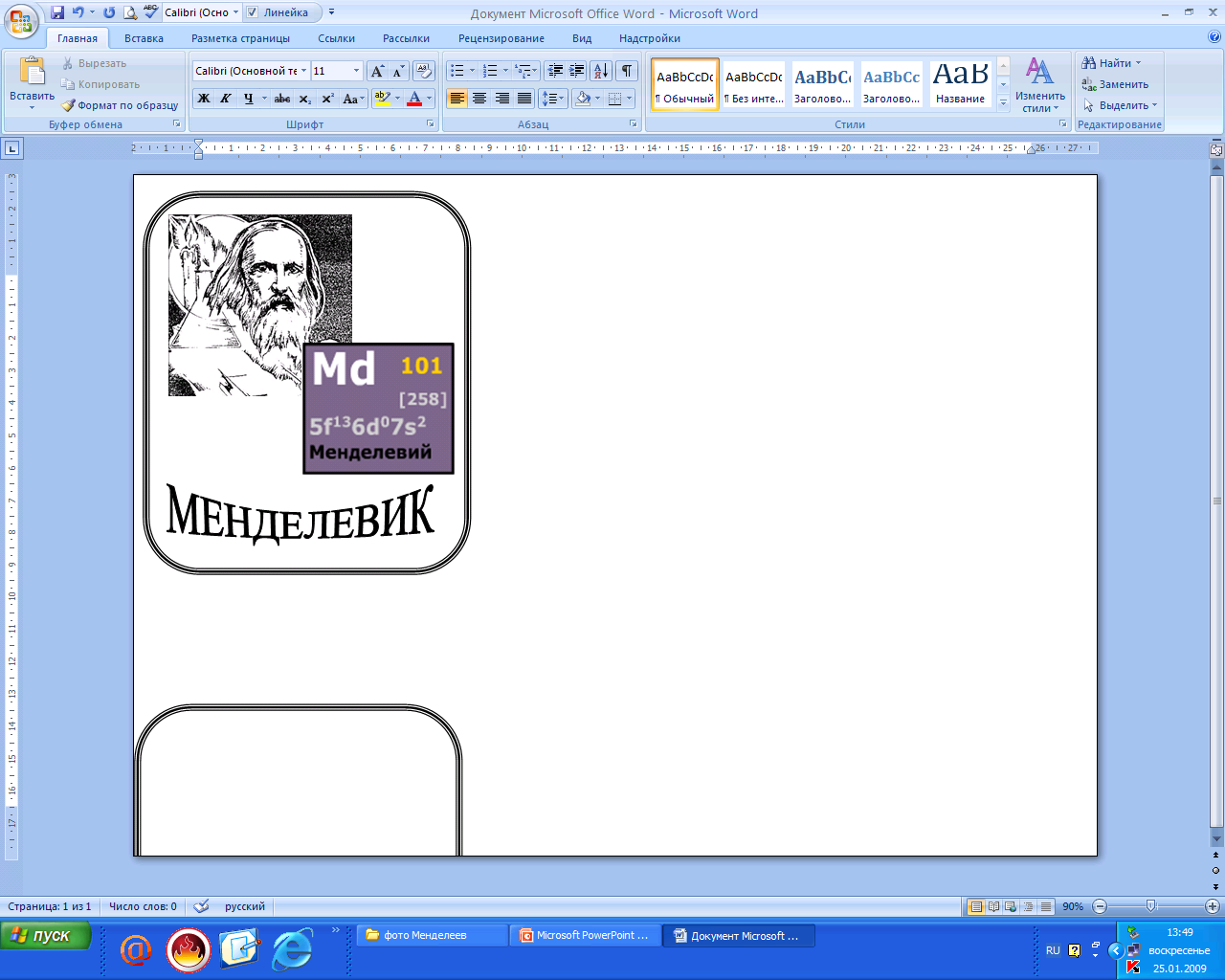Select the Mendeleev portrait image
The height and width of the screenshot is (980, 1225).
[260, 305]
